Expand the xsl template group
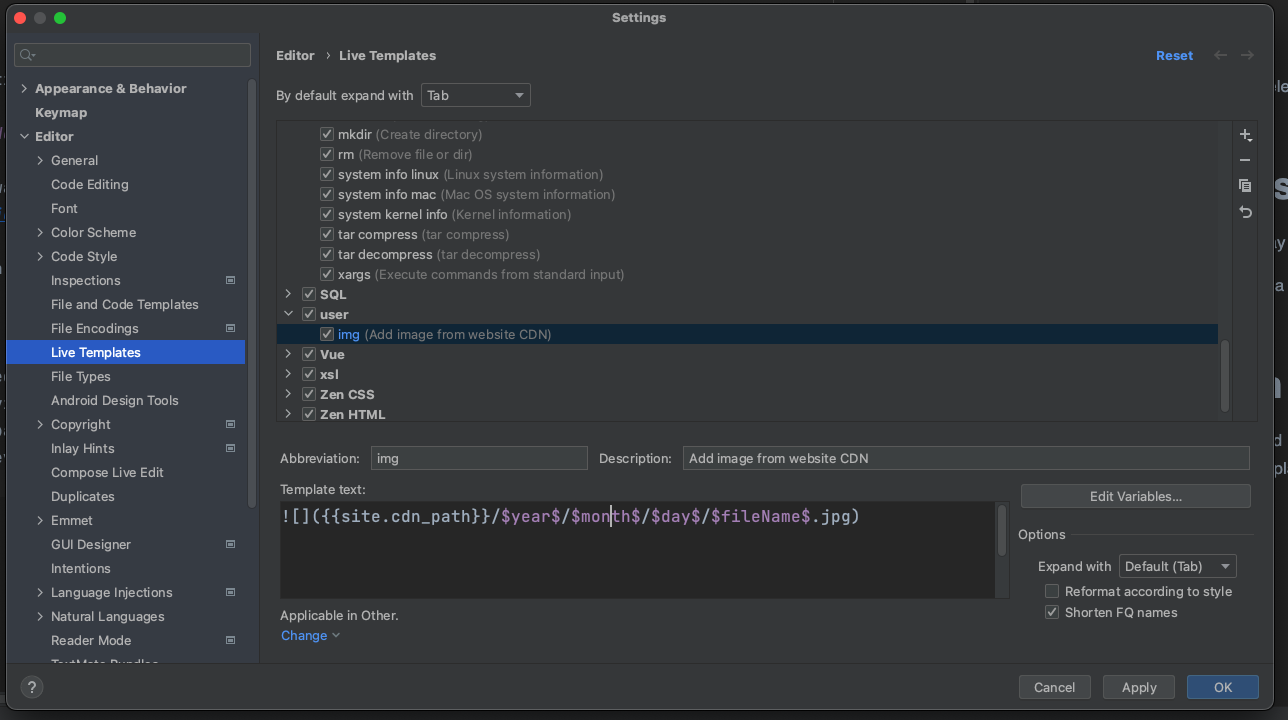This screenshot has width=1288, height=720. 288,374
